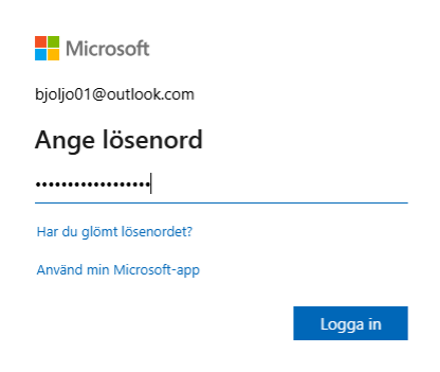This screenshot has height=372, width=440.
Task: Click the word lösenord in the heading
Action: tap(152, 139)
